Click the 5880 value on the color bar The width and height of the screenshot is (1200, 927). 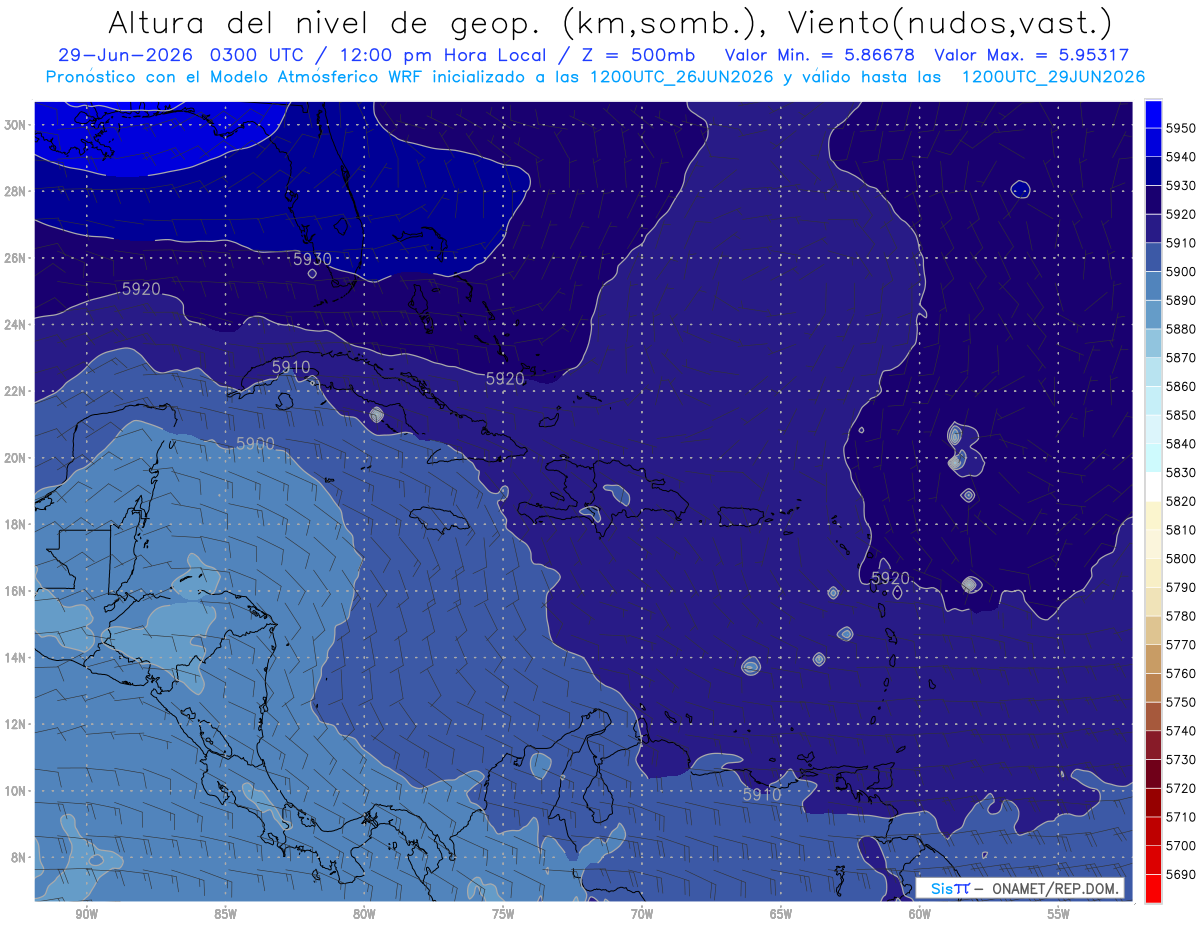1180,329
